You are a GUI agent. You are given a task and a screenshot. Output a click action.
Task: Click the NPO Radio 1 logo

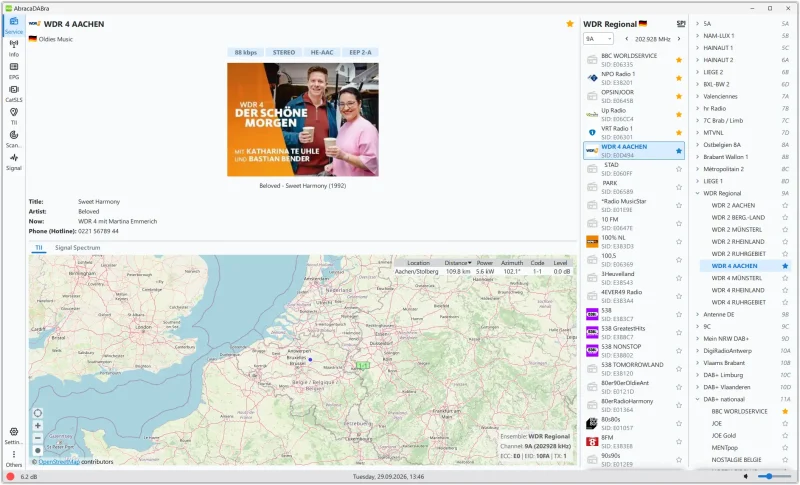pos(592,78)
